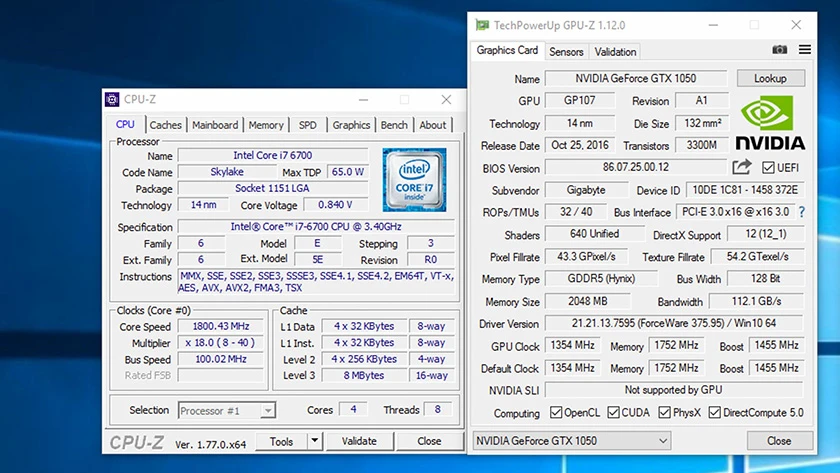Click the GPU-Z screenshot camera icon
Viewport: 840px width, 473px height.
pos(780,51)
